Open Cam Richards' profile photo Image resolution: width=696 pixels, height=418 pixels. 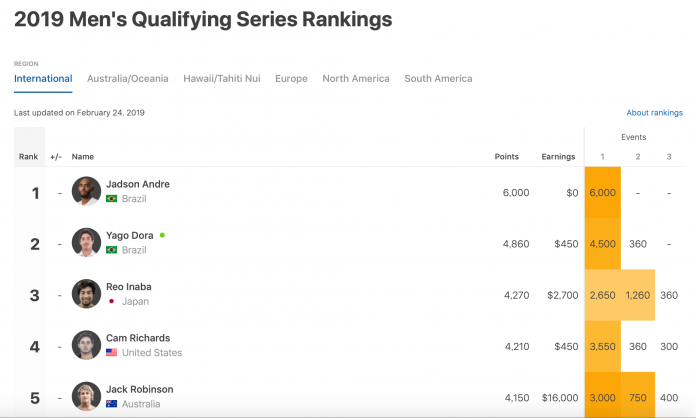[86, 345]
